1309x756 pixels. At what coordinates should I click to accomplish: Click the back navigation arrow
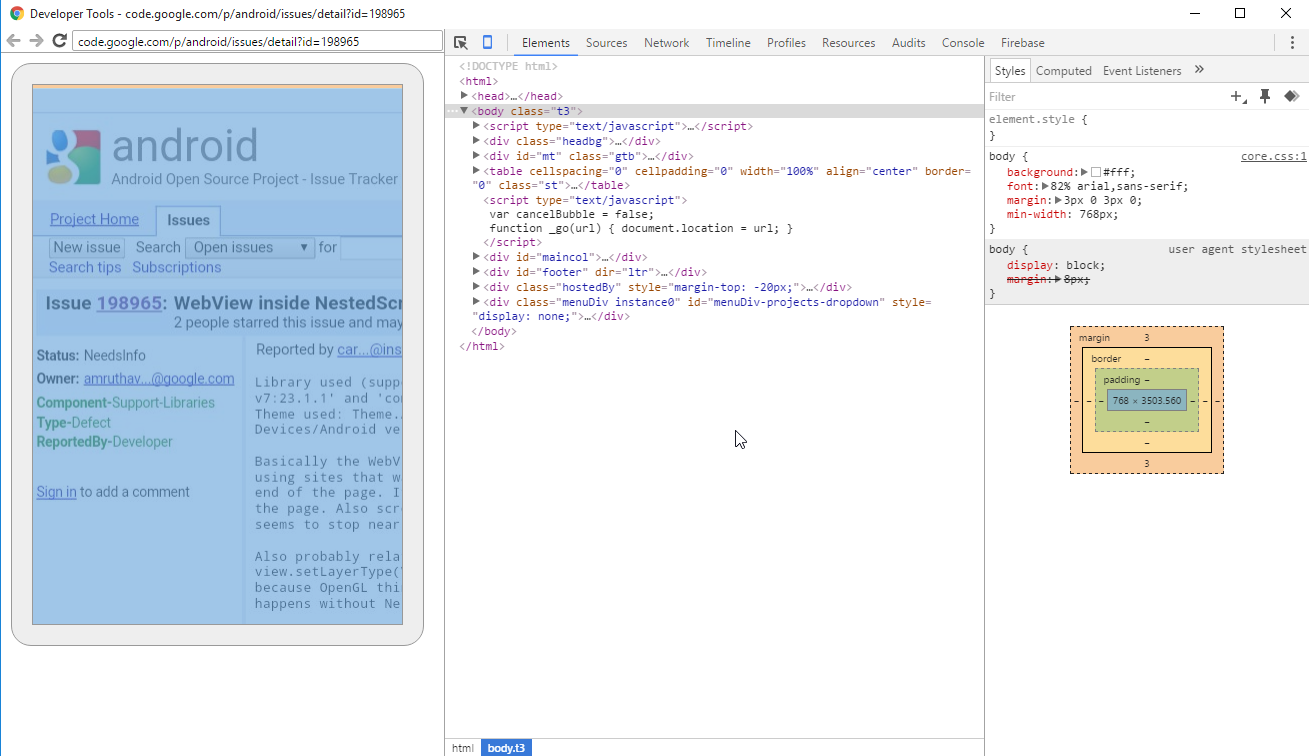(13, 41)
